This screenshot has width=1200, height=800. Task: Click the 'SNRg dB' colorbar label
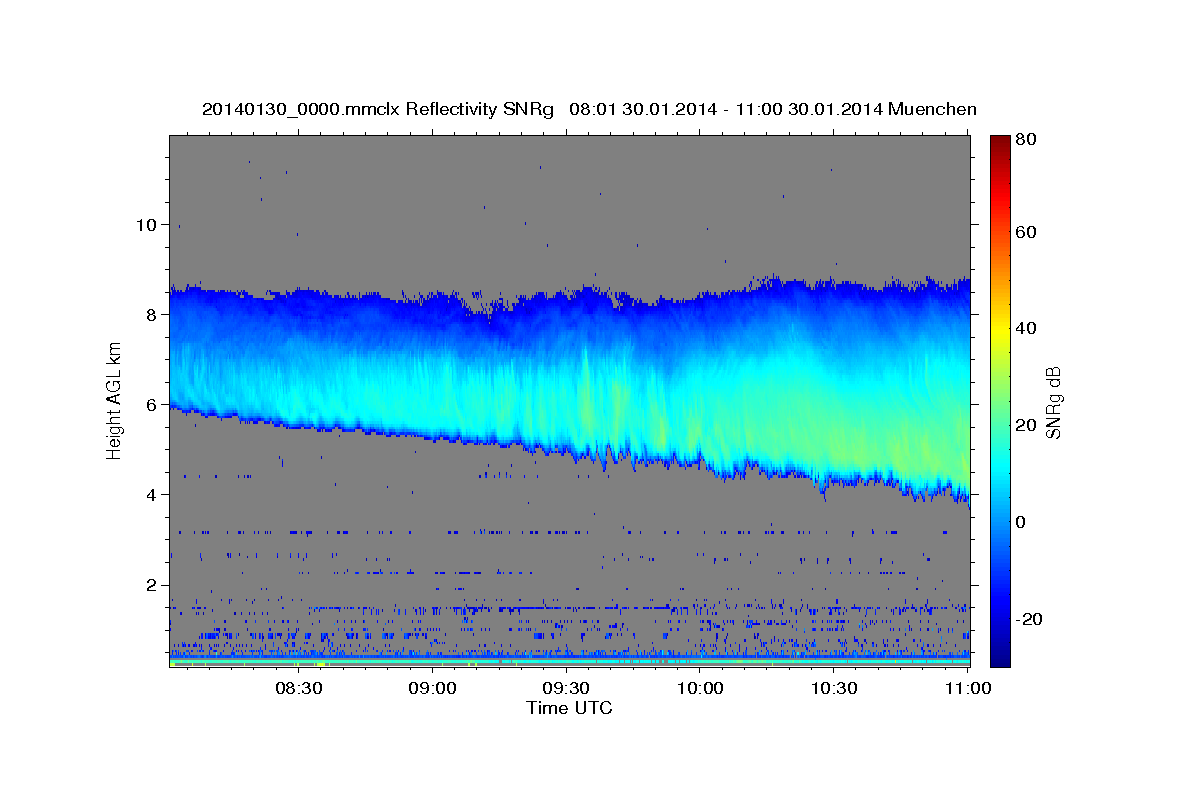[1052, 401]
